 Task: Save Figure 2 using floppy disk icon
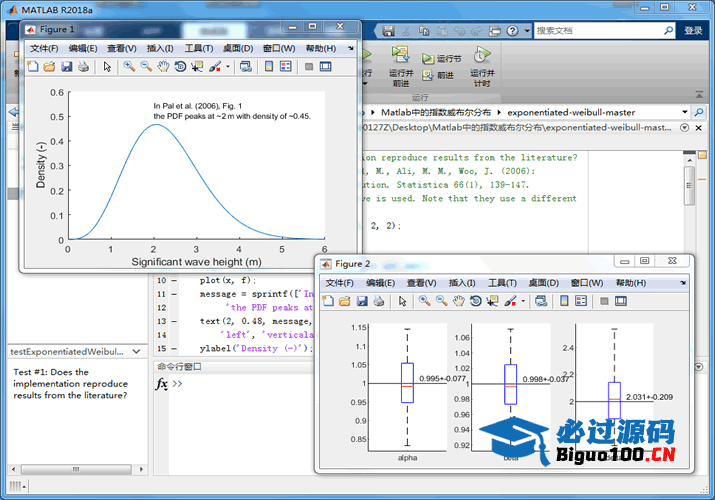(x=362, y=301)
